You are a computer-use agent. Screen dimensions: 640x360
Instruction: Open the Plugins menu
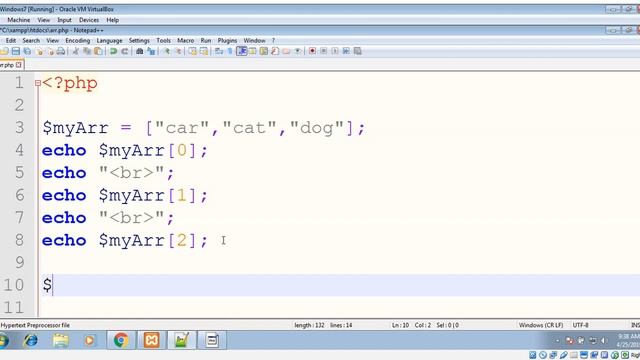point(227,40)
